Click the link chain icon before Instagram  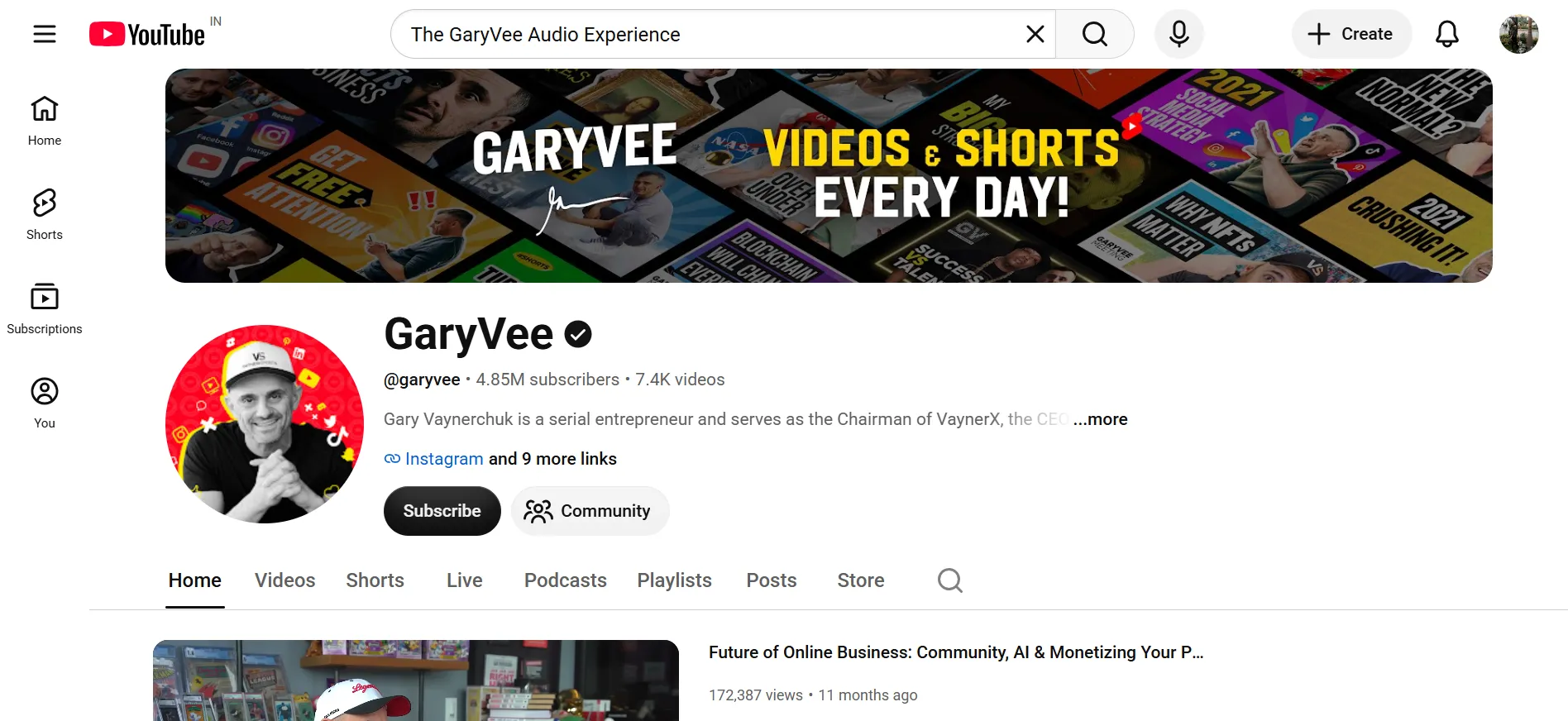(x=392, y=459)
